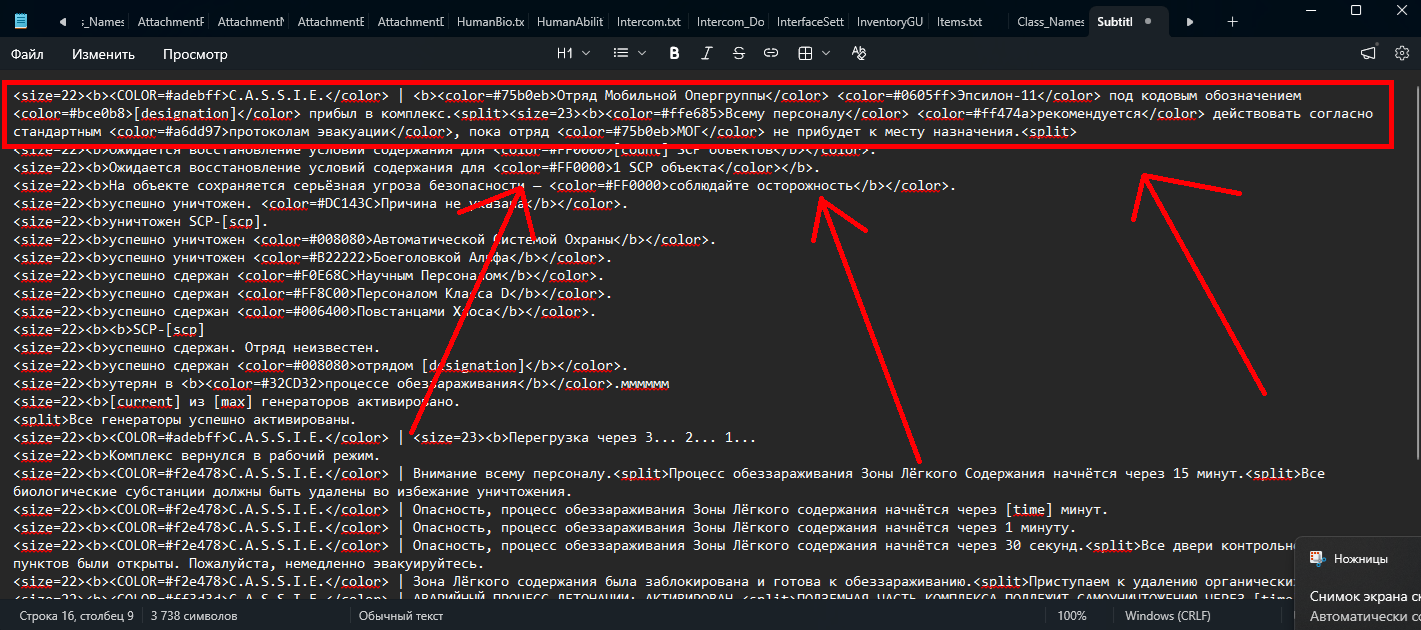Viewport: 1421px width, 630px height.
Task: Switch to the HumanBio.tx tab
Action: click(491, 21)
